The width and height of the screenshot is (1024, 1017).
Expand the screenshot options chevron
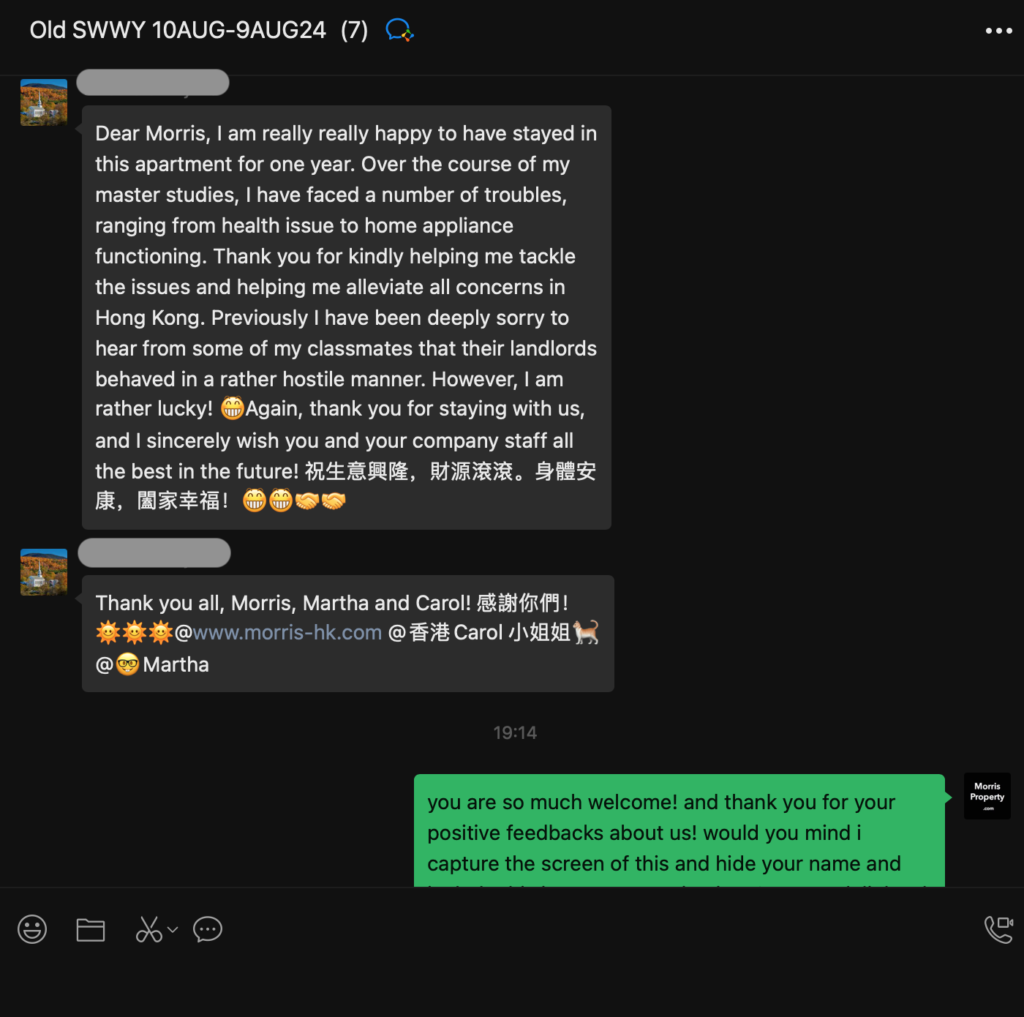click(x=172, y=929)
